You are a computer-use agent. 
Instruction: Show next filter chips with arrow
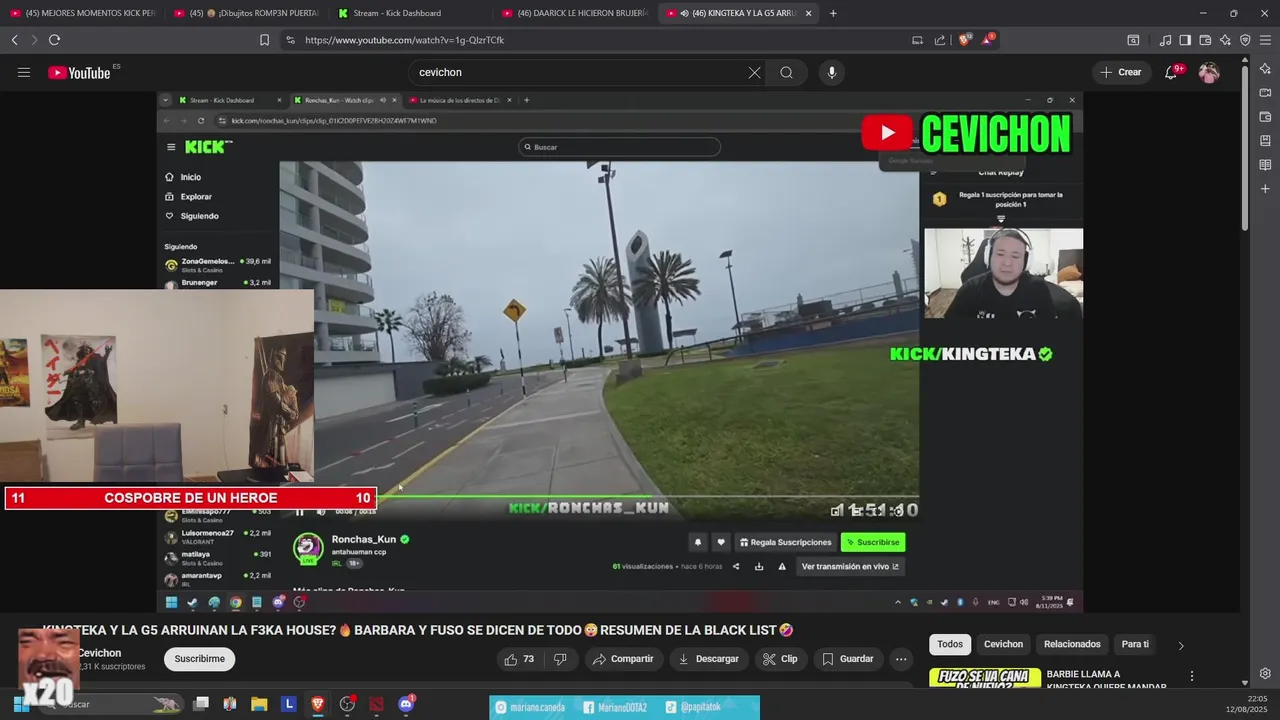click(x=1180, y=645)
